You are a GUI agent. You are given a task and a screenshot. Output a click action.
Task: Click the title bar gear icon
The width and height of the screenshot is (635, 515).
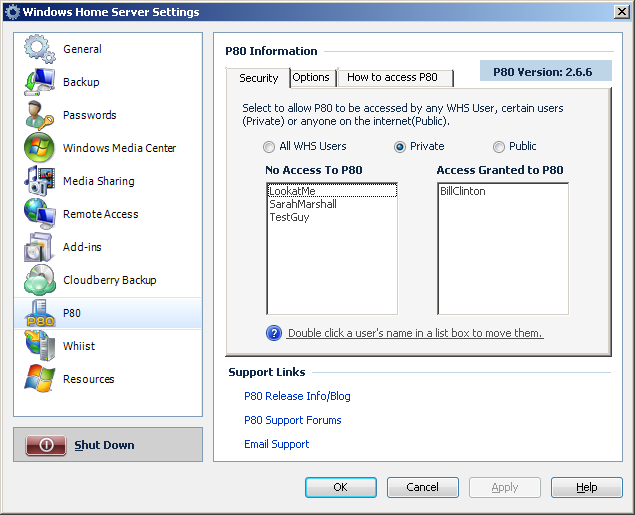(12, 12)
